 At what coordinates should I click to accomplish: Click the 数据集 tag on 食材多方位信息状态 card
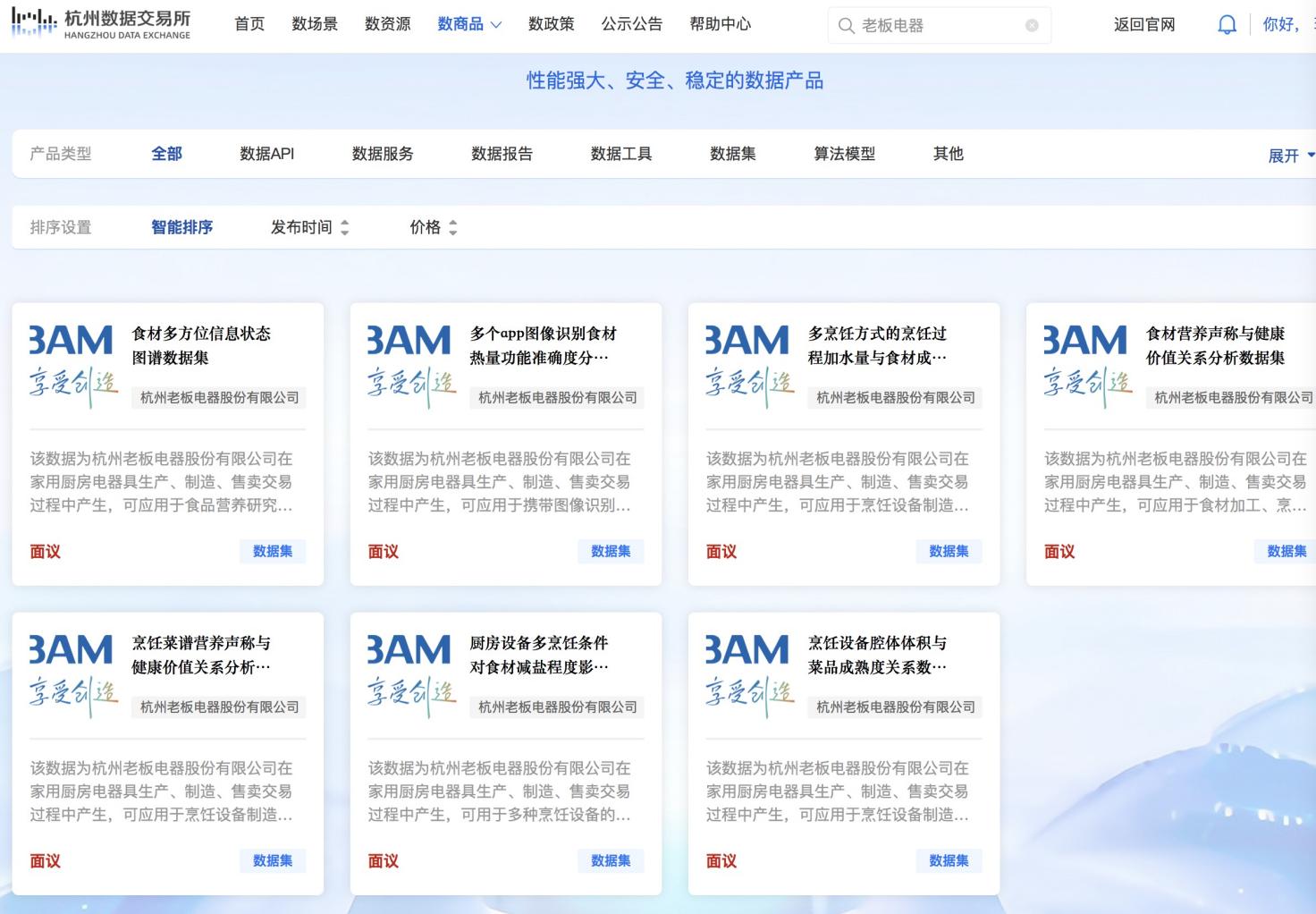273,552
